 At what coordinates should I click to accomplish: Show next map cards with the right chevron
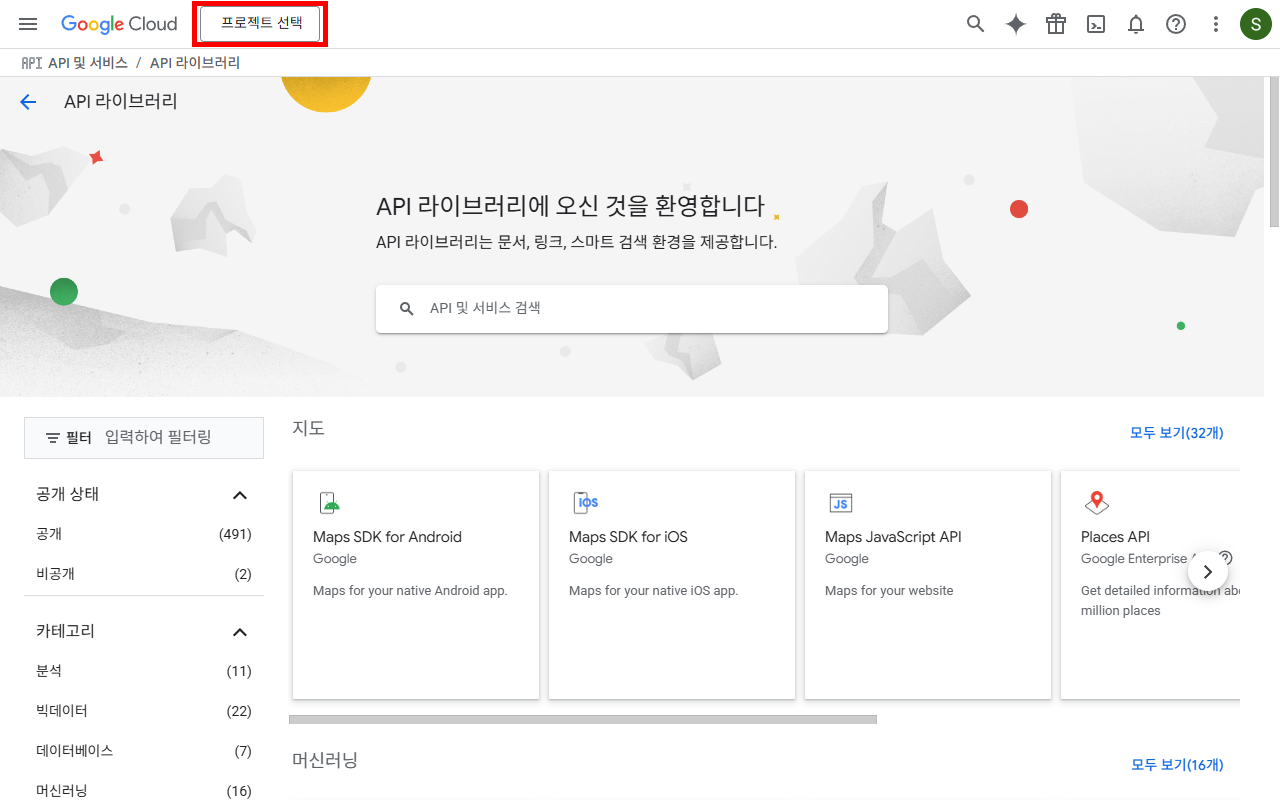[1208, 572]
